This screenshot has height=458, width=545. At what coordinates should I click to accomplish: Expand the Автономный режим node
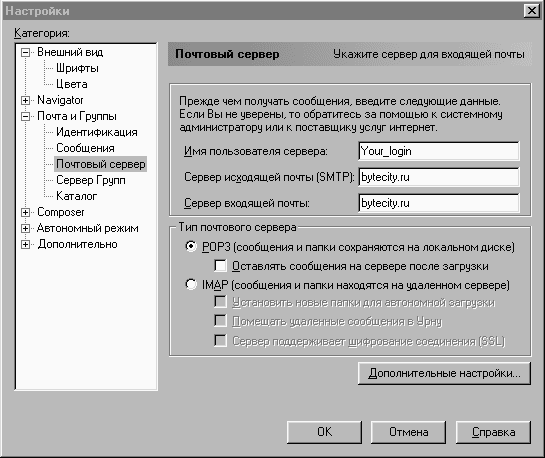click(25, 228)
